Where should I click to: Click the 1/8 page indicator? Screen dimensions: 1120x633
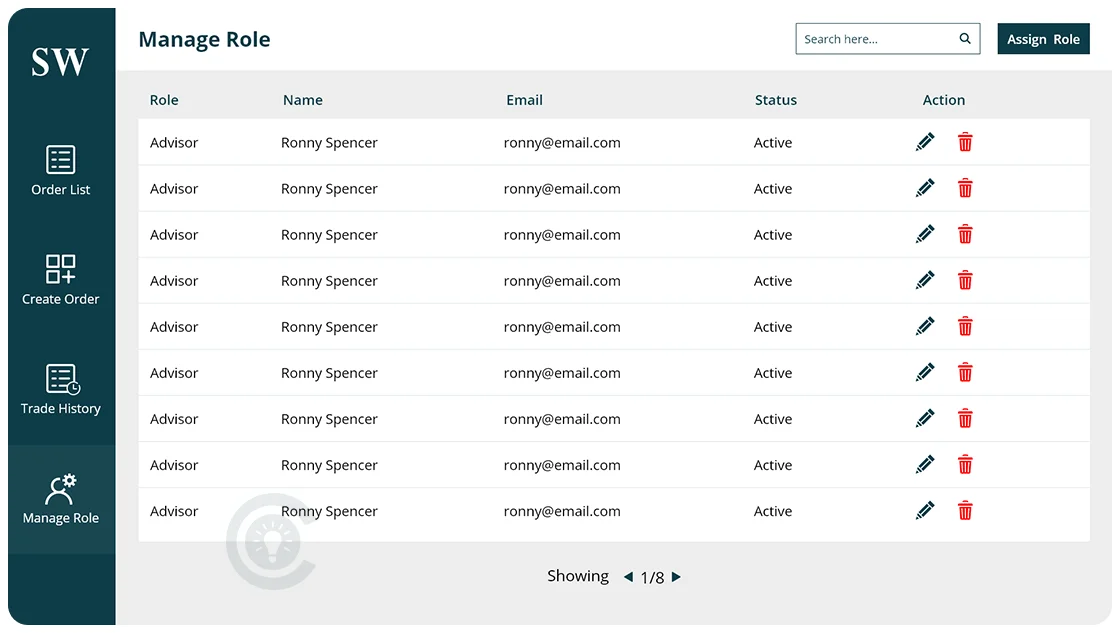(x=653, y=576)
